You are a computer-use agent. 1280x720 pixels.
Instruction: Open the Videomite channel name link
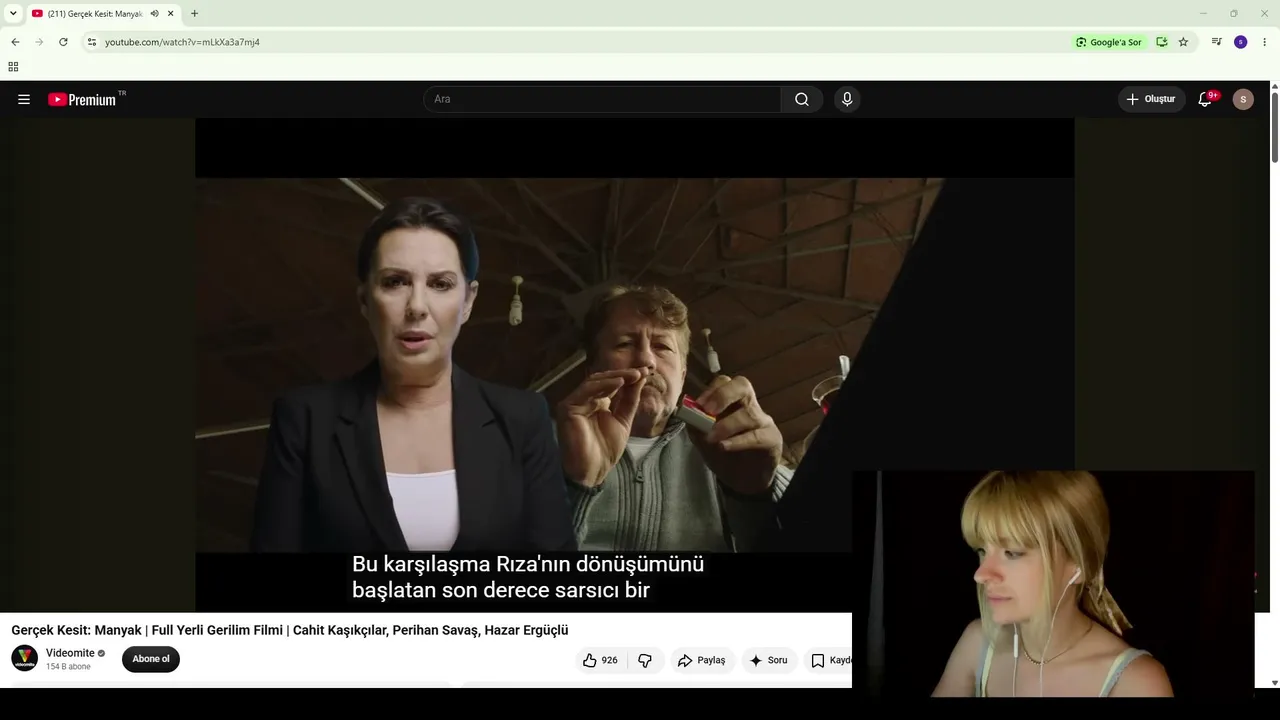click(x=70, y=653)
